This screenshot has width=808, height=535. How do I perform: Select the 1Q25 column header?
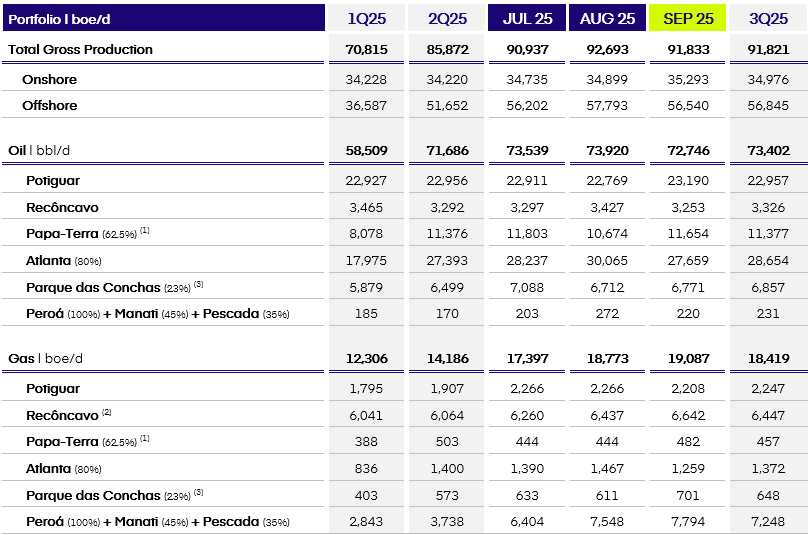pyautogui.click(x=366, y=18)
